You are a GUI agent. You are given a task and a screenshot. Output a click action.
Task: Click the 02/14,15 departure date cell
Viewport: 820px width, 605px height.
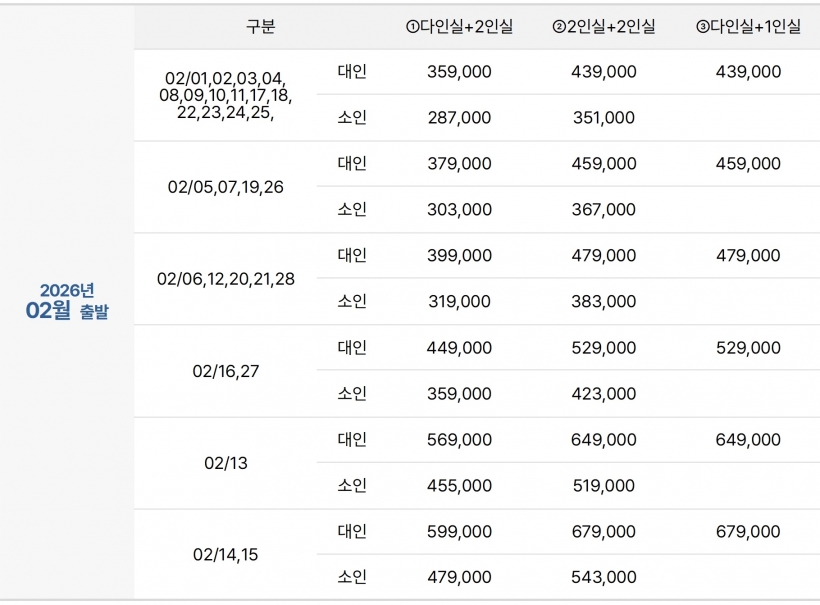[226, 554]
